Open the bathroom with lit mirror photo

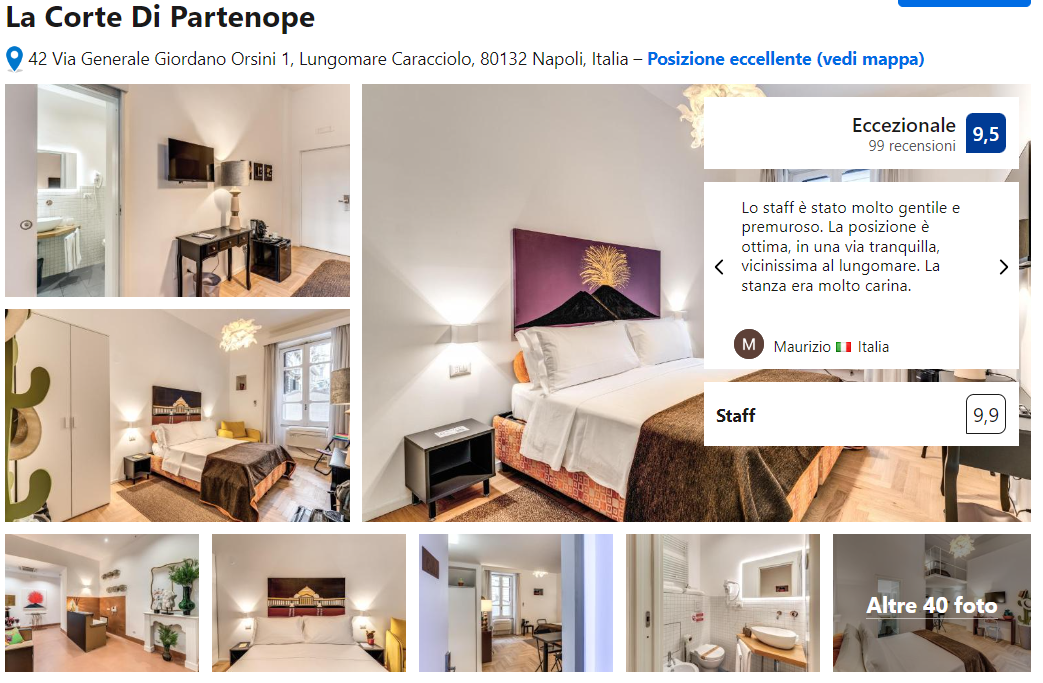[722, 603]
